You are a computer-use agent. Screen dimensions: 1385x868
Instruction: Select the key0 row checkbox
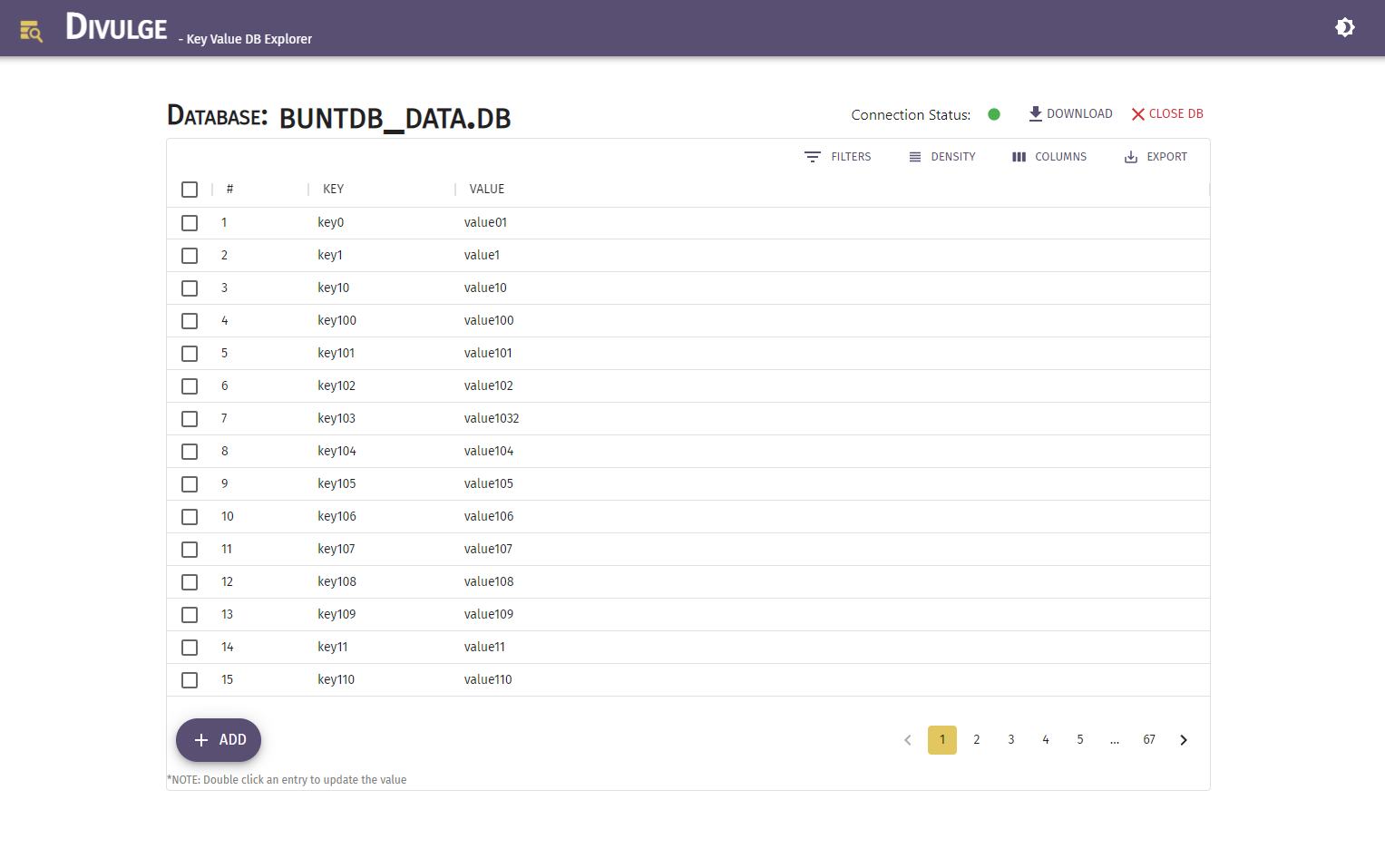coord(190,223)
